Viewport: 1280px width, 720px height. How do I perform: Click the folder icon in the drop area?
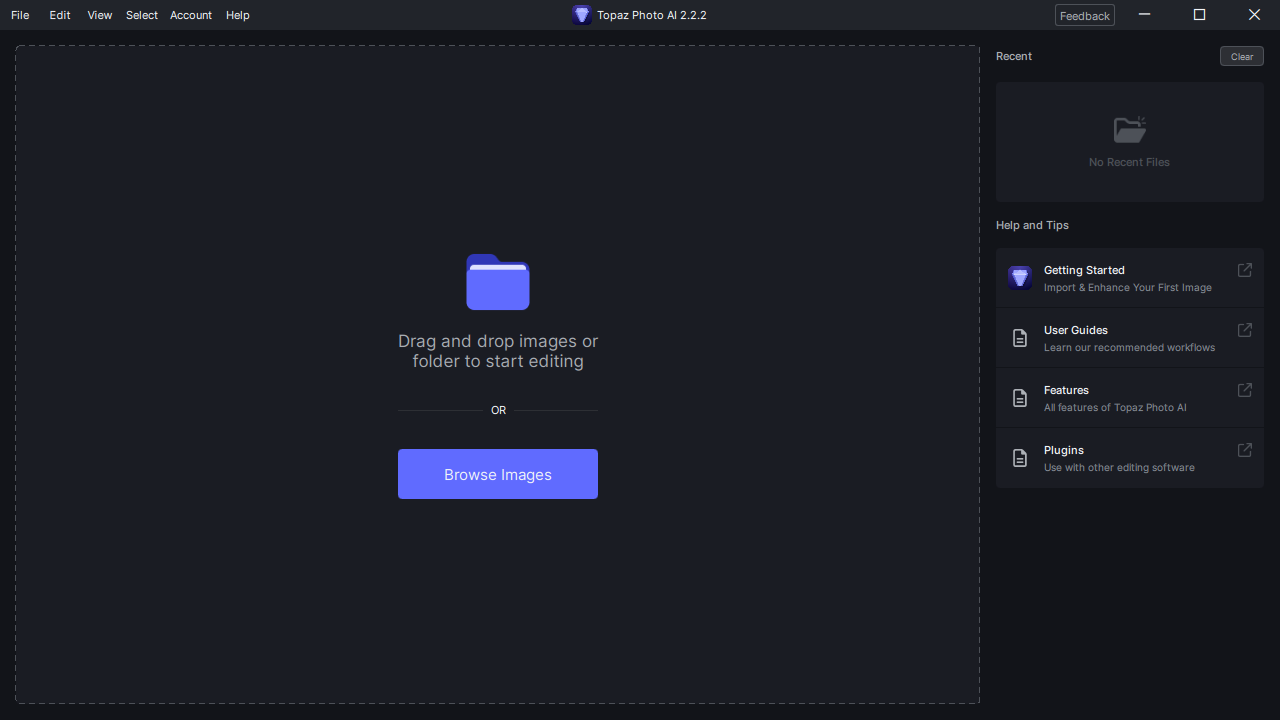[498, 282]
